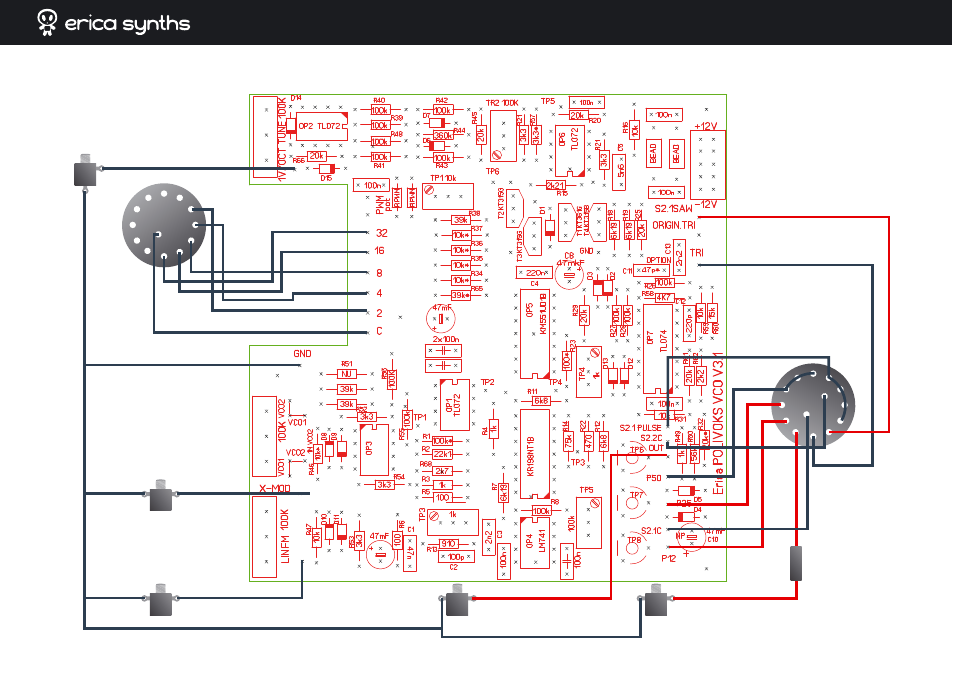
Task: Click the pad label 2
Action: pyautogui.click(x=380, y=313)
